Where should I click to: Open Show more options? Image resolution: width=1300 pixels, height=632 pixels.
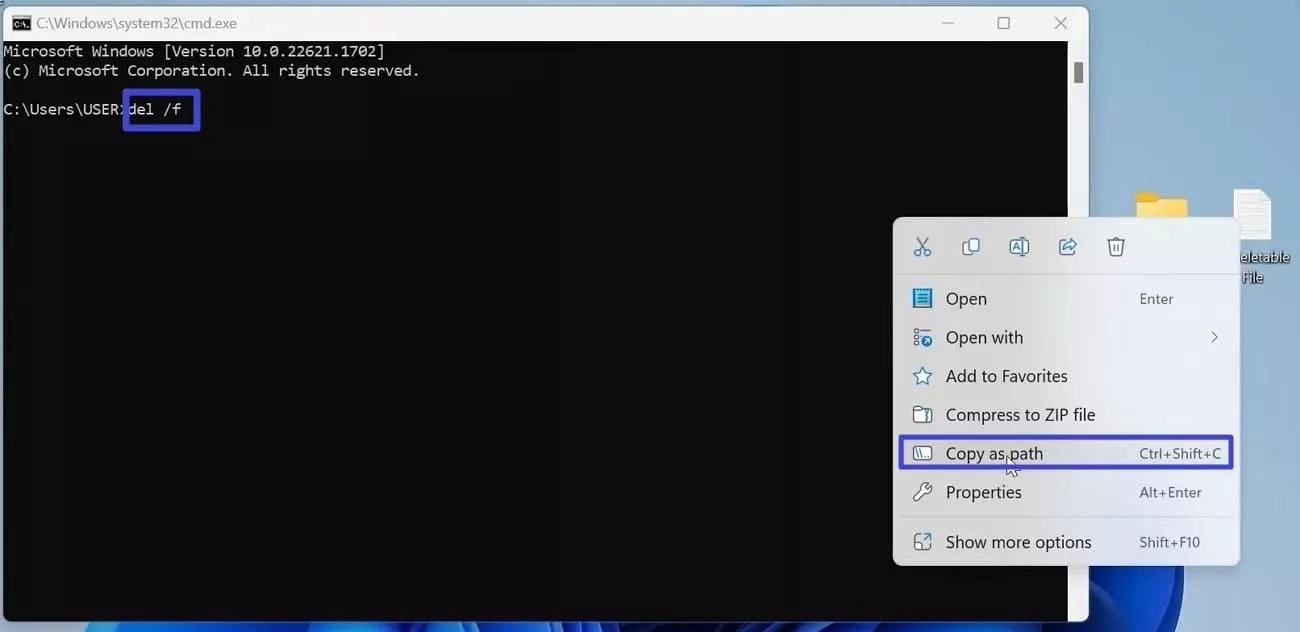(1018, 541)
